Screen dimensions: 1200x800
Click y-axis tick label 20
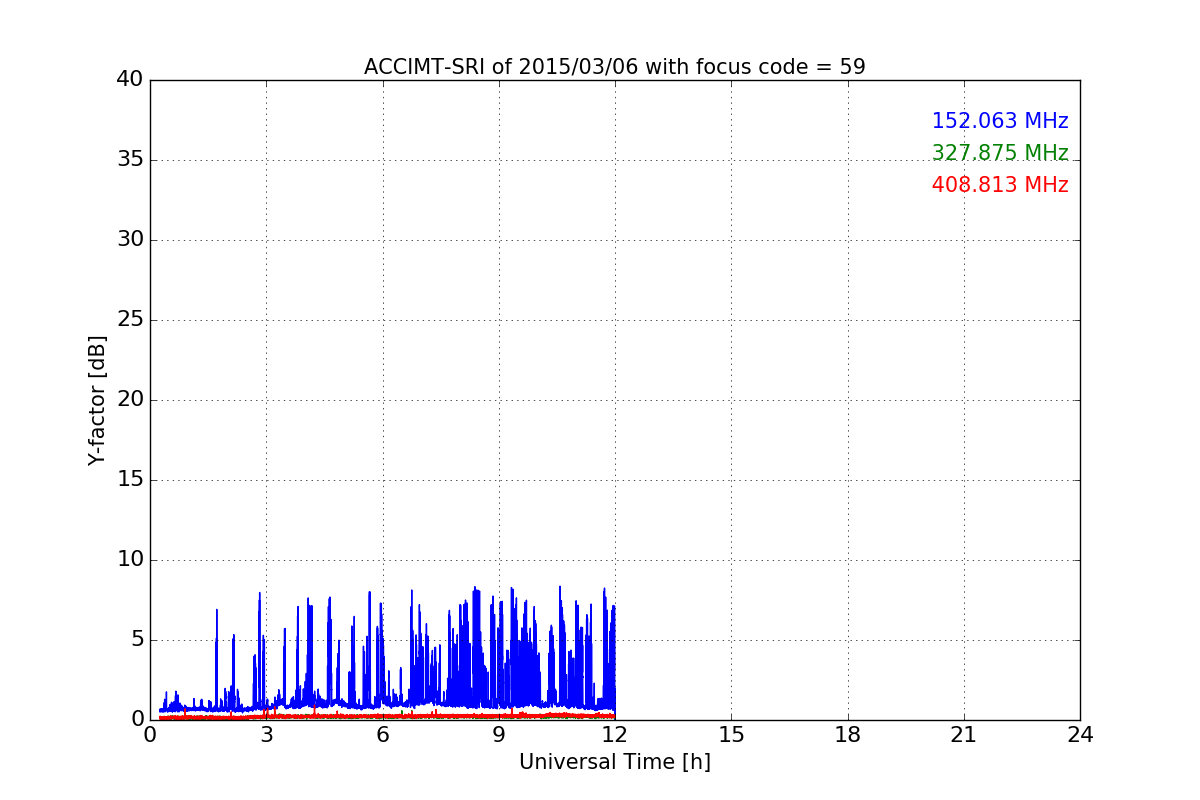pyautogui.click(x=130, y=400)
